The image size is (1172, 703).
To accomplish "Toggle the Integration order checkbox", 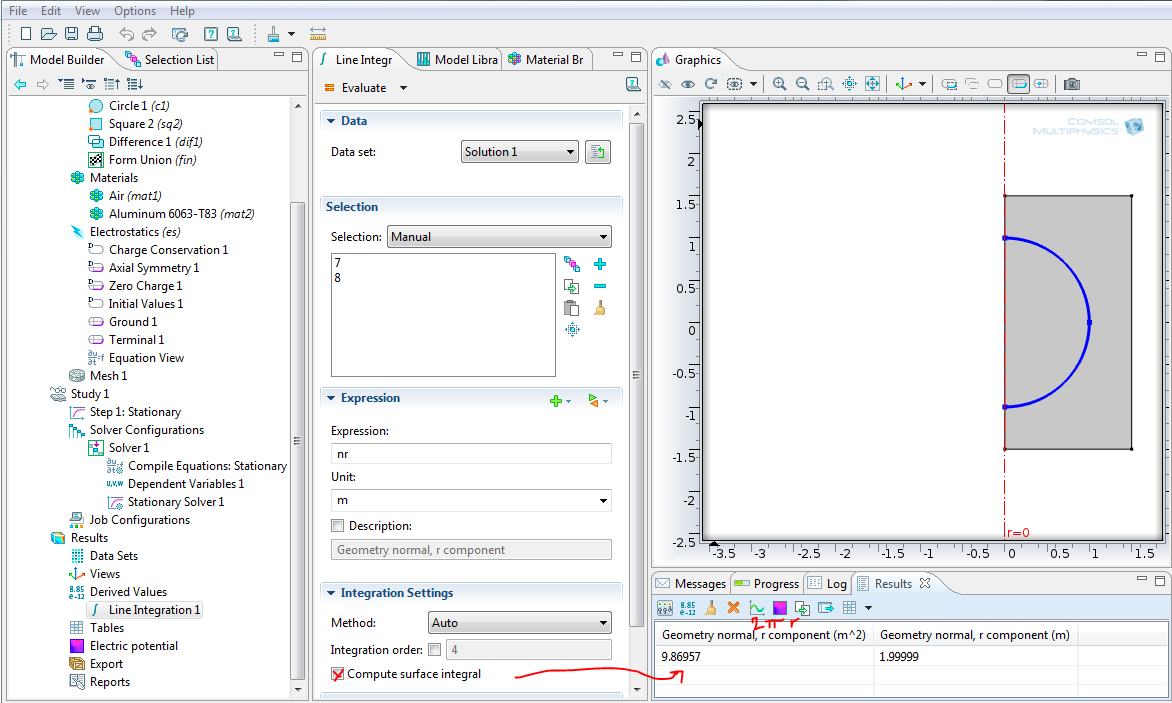I will (435, 650).
